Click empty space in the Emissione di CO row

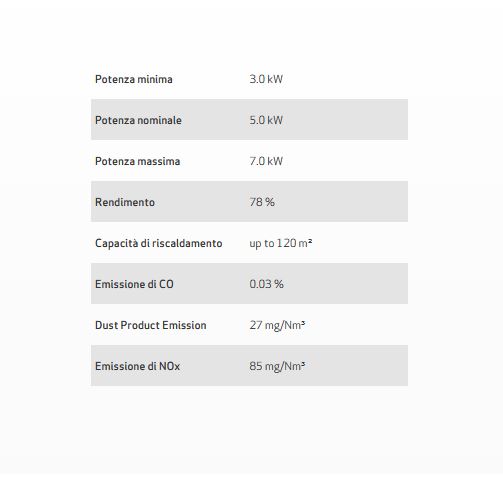click(347, 284)
